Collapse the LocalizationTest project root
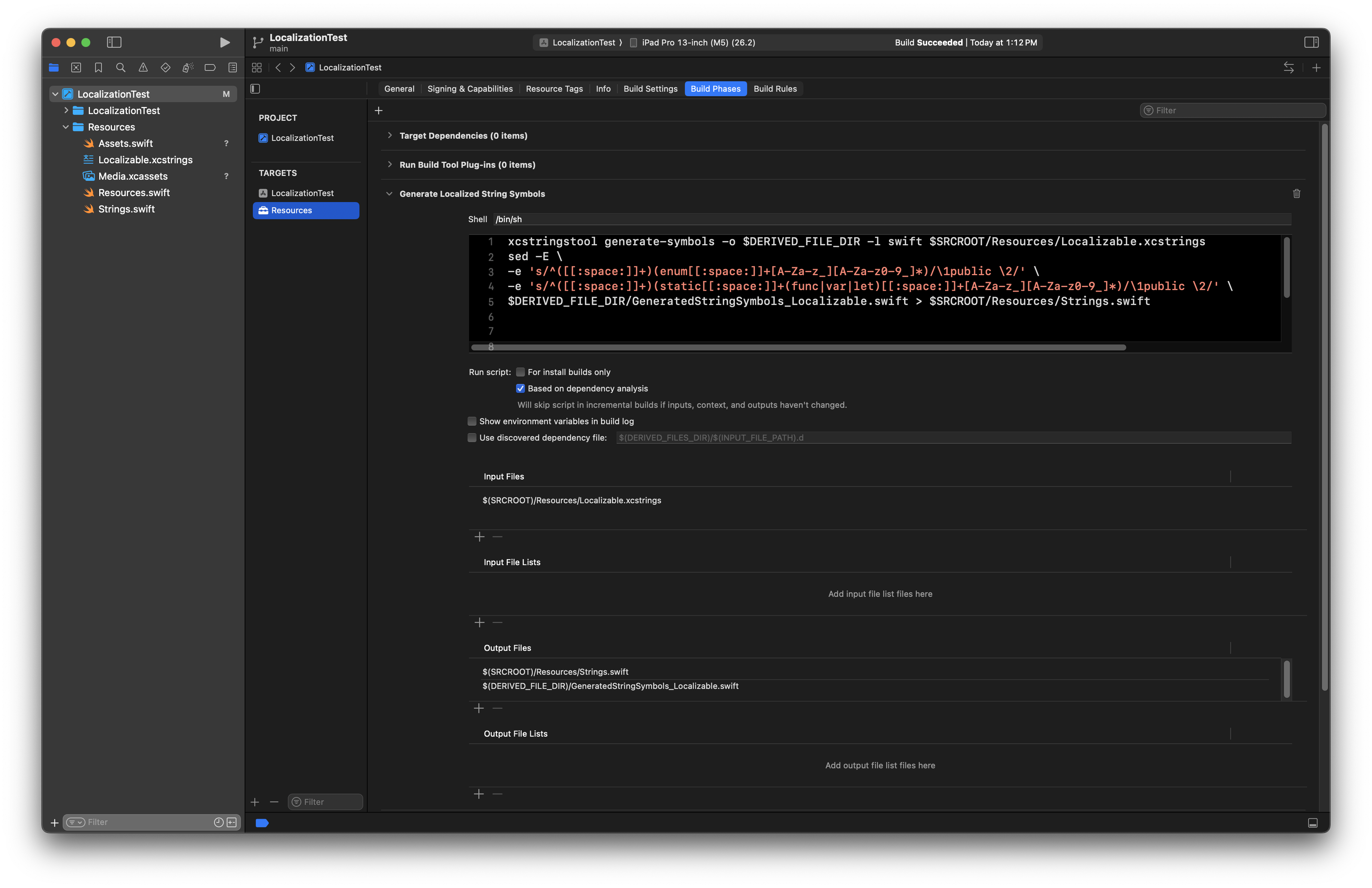Screen dimensions: 1372x888 point(55,94)
